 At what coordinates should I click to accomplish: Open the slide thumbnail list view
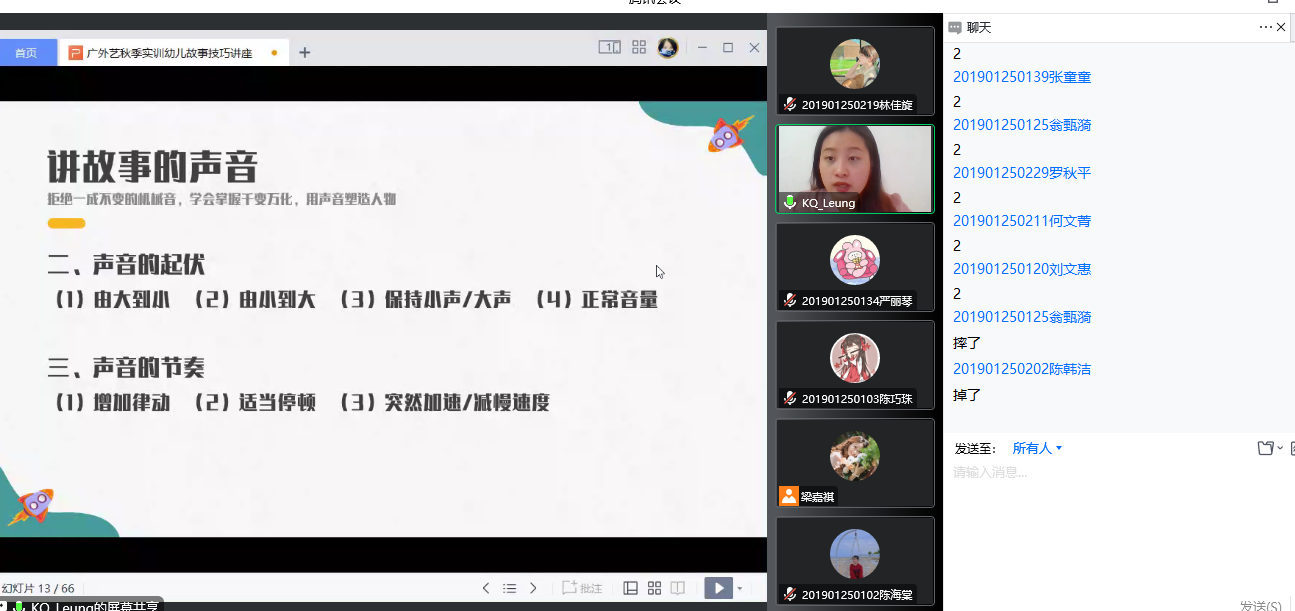509,588
